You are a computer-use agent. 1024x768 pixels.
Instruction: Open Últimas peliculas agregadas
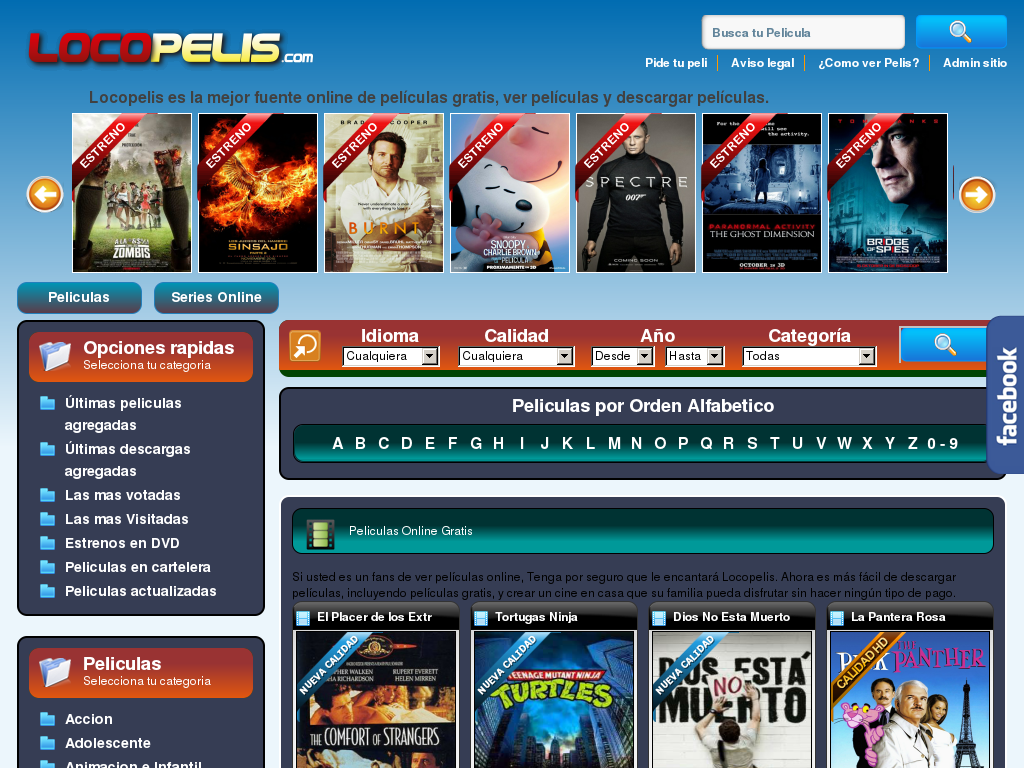point(123,414)
